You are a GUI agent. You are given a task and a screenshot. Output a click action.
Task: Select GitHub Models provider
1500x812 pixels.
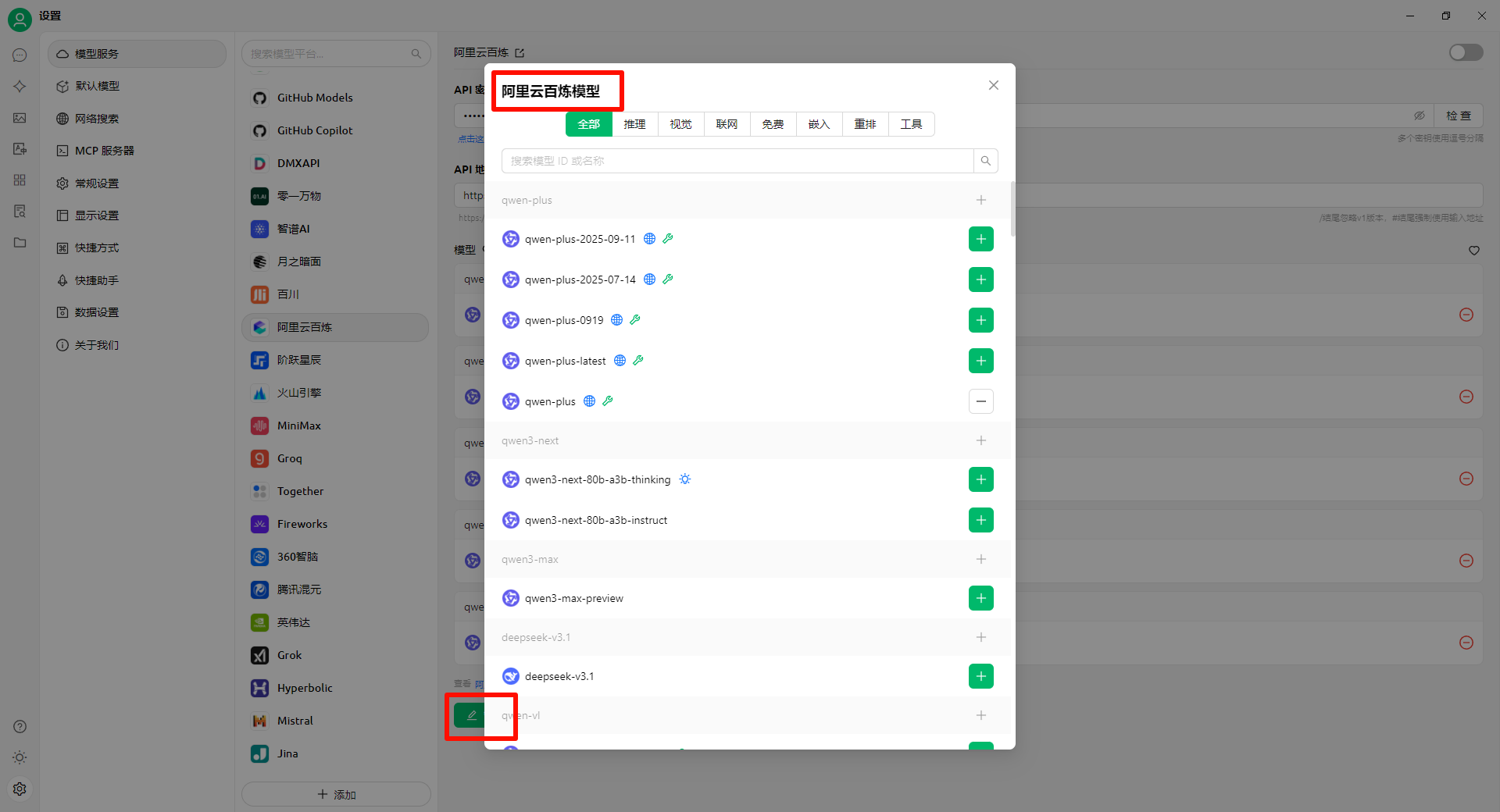tap(335, 98)
